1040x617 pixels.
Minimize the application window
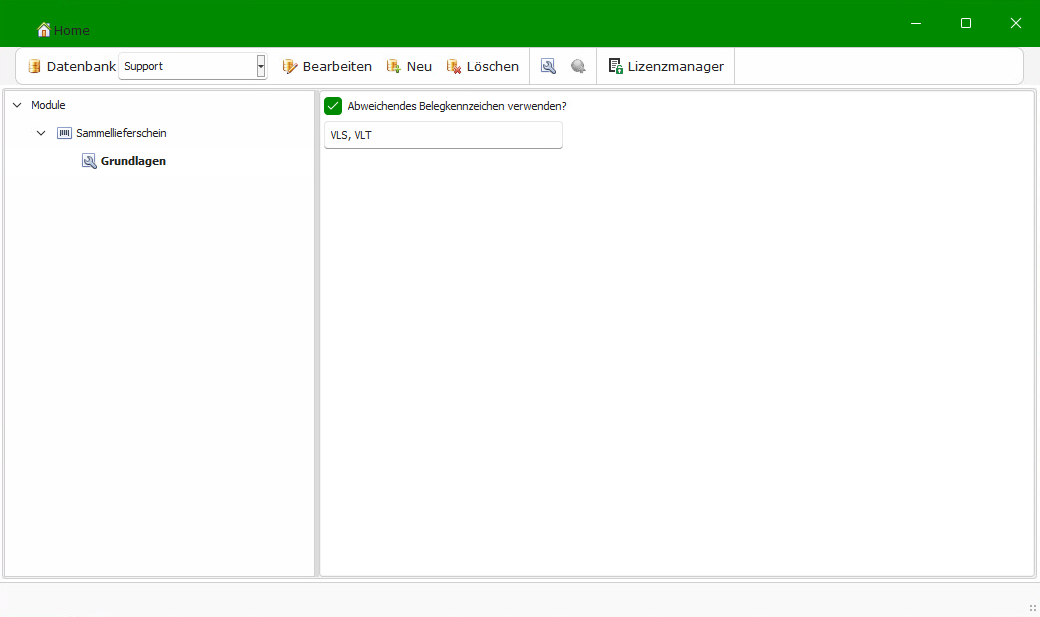[916, 23]
